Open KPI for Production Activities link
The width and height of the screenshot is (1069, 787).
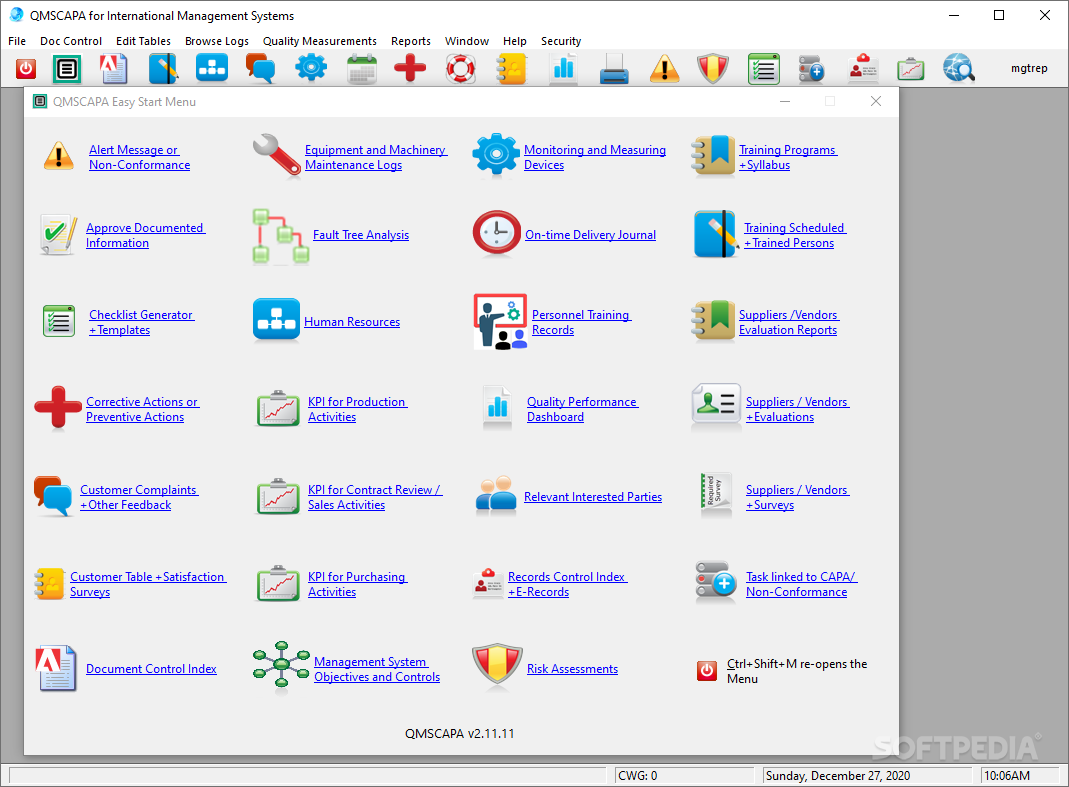[358, 410]
